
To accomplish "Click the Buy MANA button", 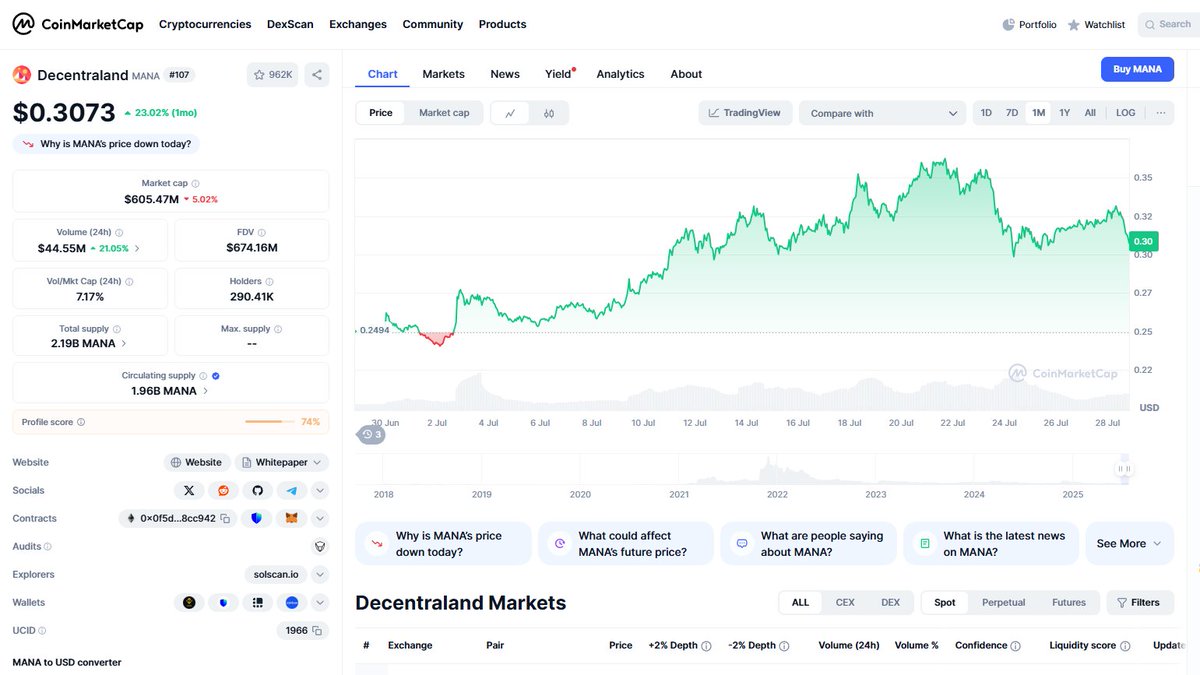I will click(1137, 69).
